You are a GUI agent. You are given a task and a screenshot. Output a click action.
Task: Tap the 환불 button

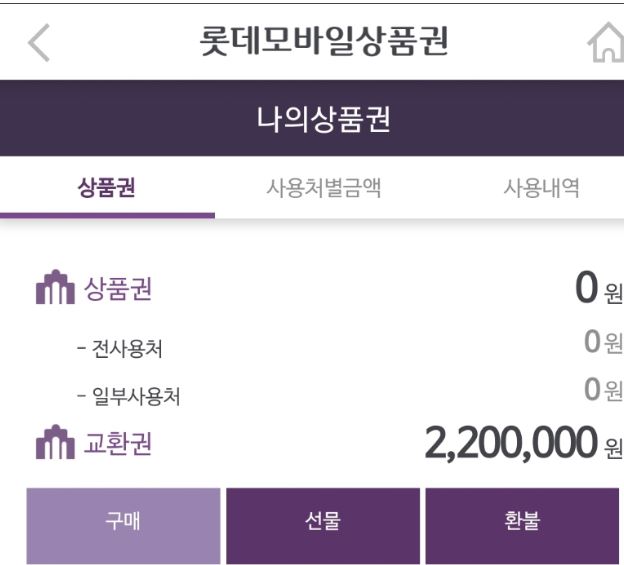(x=522, y=522)
